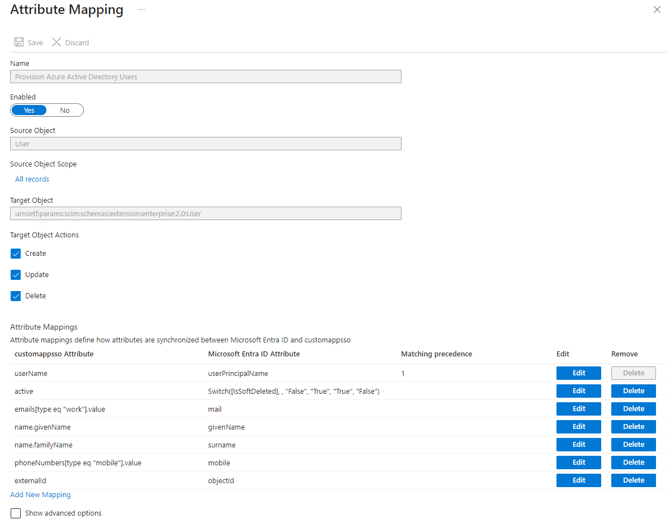Click the Save floppy disk icon

point(19,42)
